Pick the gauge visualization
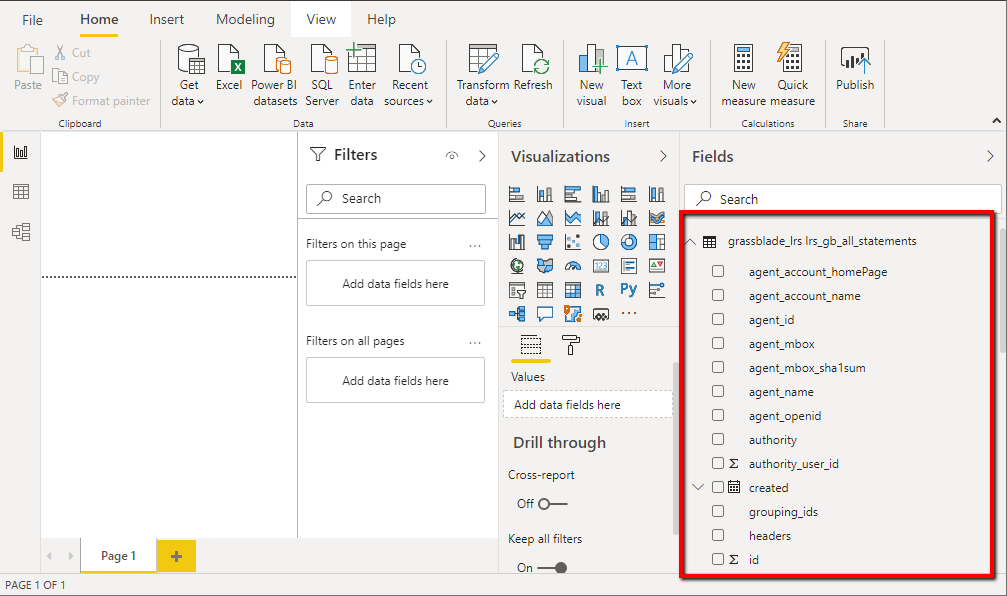The width and height of the screenshot is (1007, 596). point(573,266)
